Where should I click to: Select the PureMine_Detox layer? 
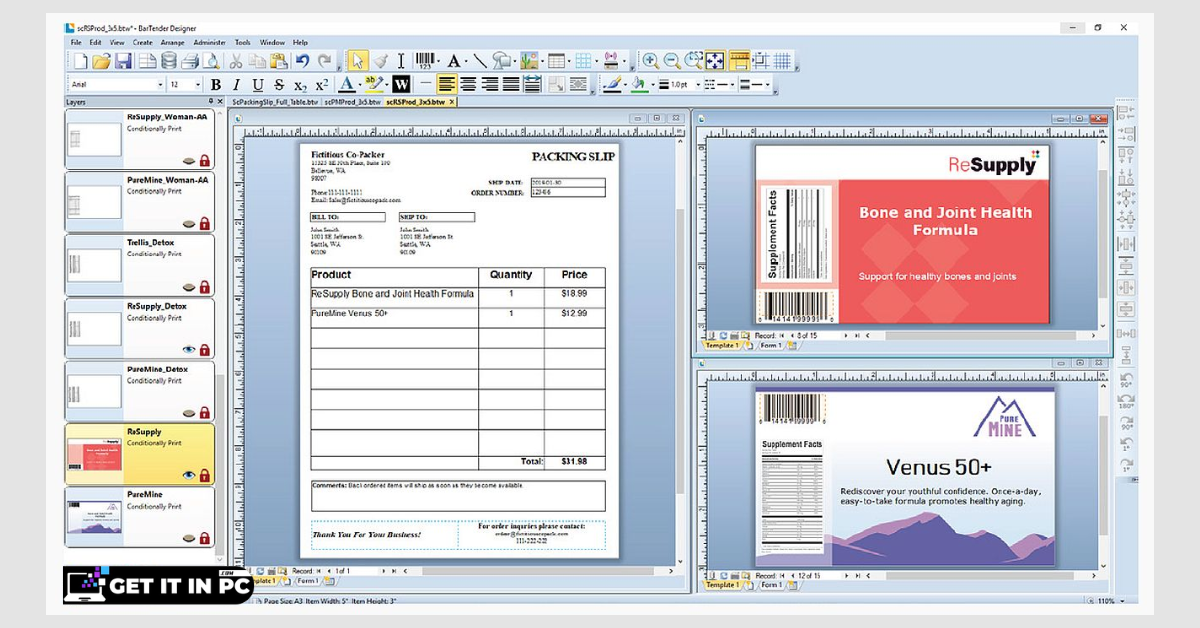139,391
